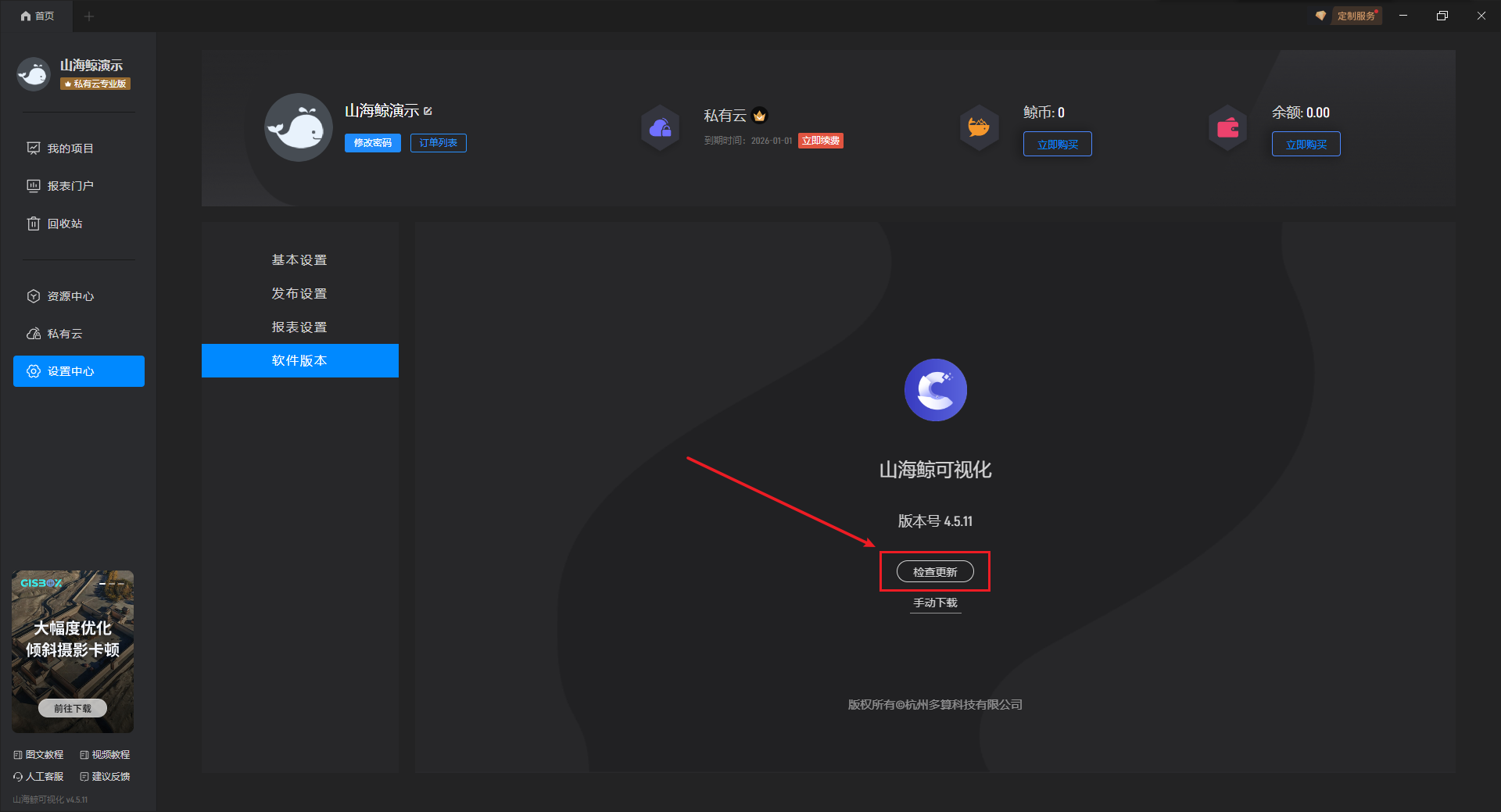
Task: Open 人工客服 customer service
Action: point(39,777)
